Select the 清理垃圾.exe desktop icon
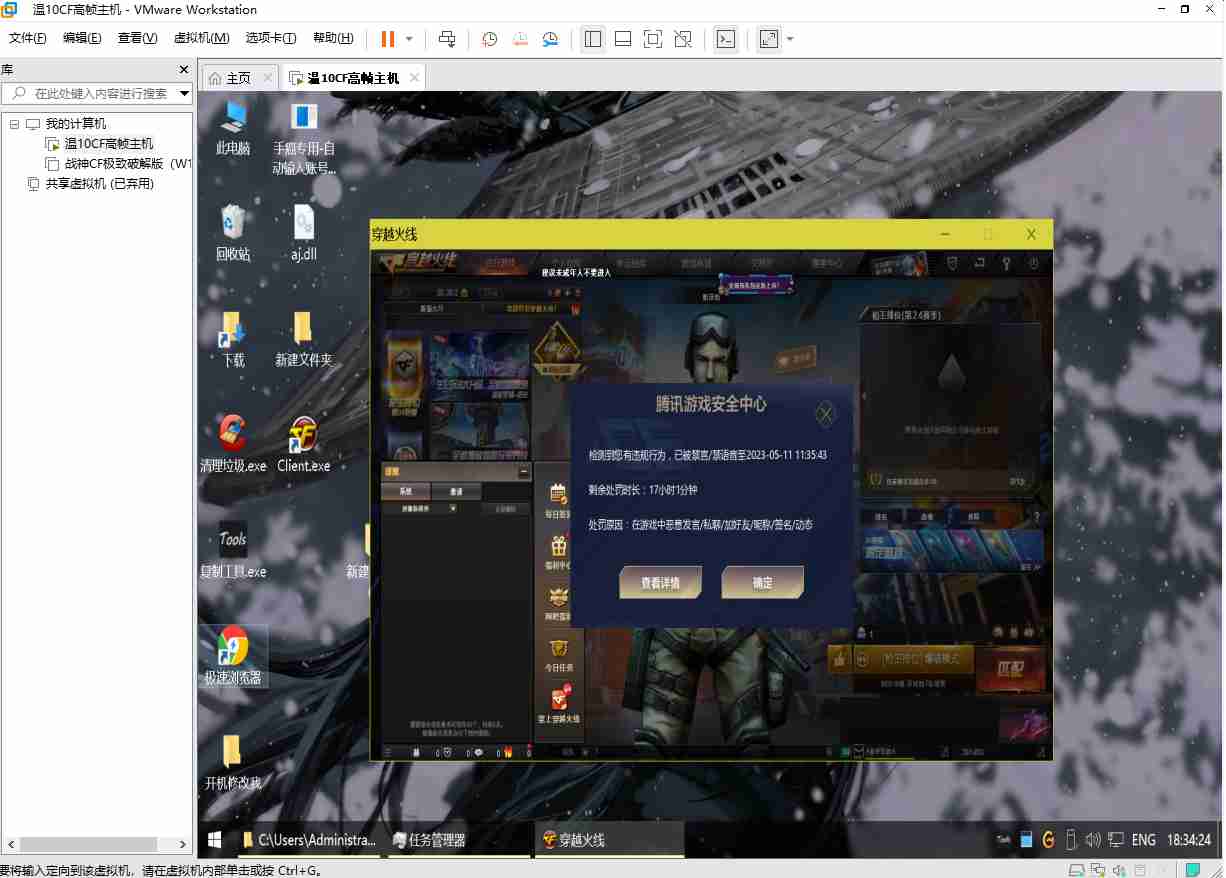 point(233,444)
